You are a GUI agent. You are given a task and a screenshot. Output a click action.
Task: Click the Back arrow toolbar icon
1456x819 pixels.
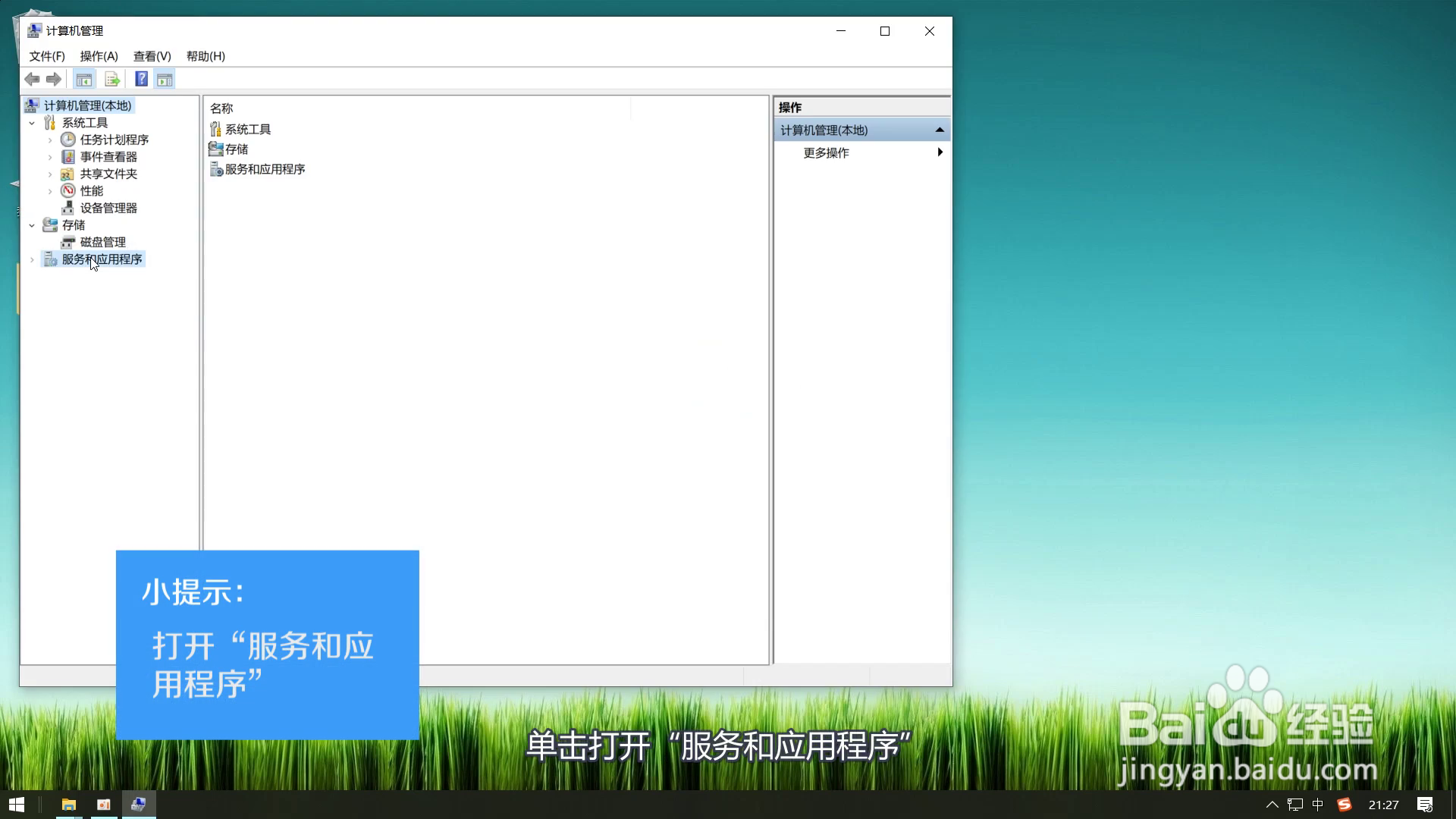(32, 79)
